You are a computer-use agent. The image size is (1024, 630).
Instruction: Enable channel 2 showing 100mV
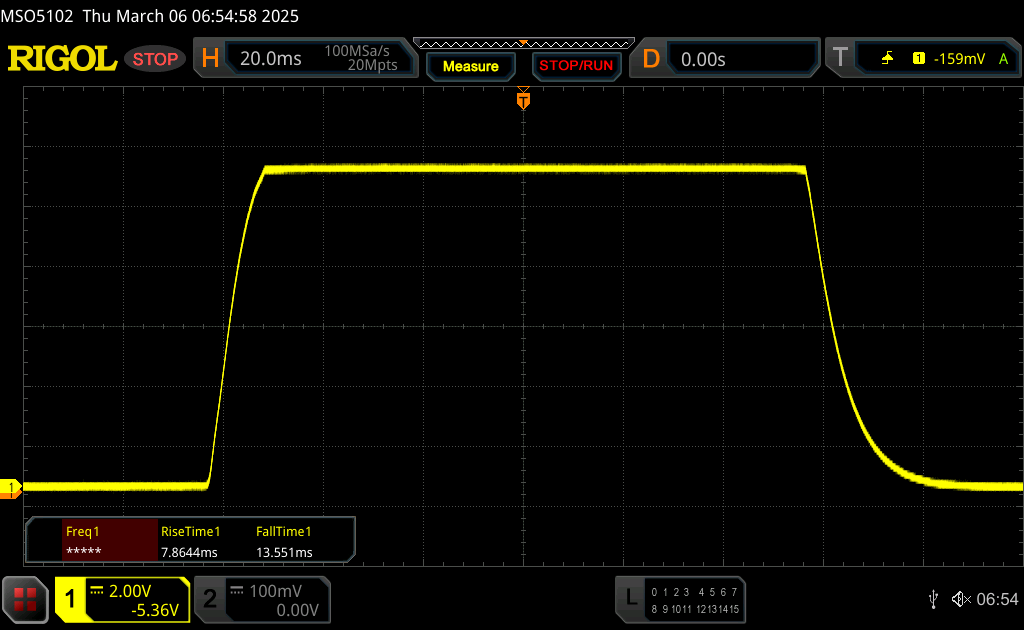coord(261,599)
